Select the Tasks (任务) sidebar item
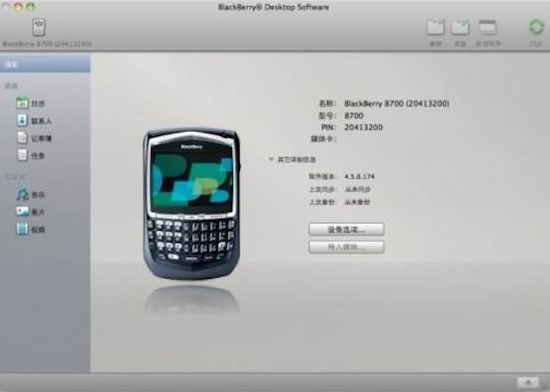 coord(31,155)
